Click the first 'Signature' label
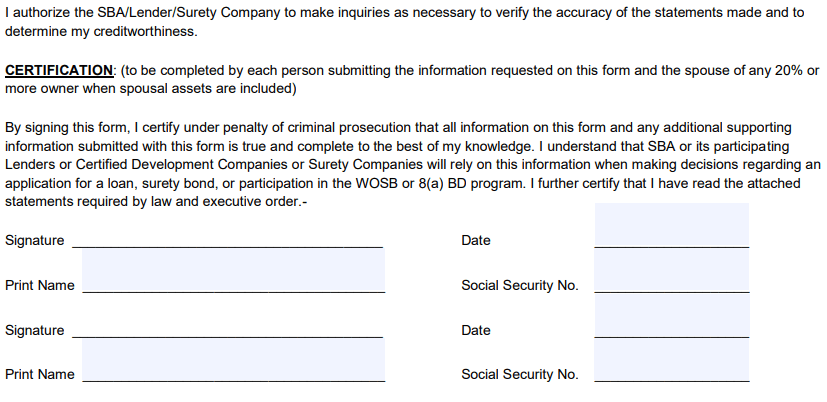 tap(35, 241)
